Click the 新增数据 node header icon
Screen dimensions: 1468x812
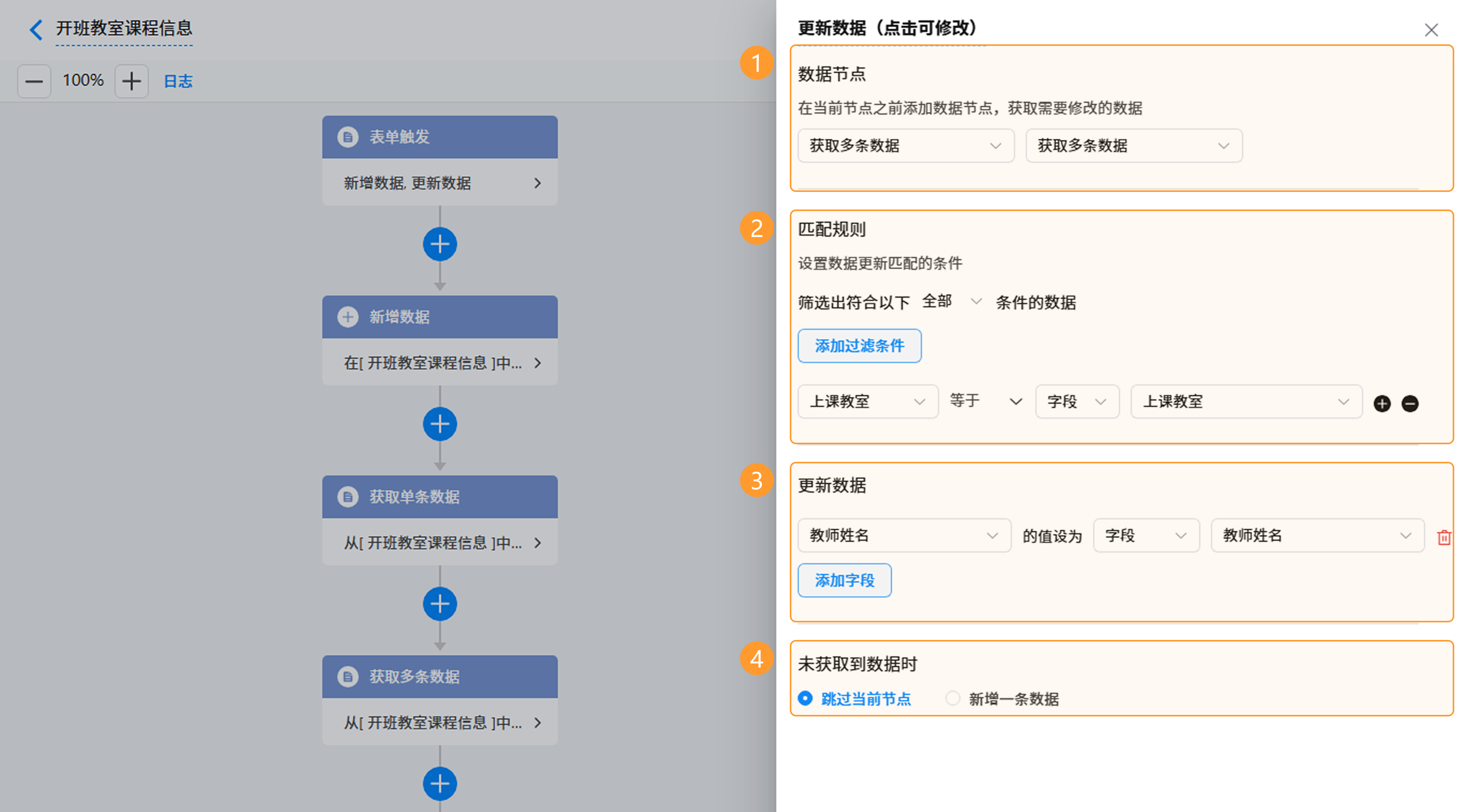click(348, 317)
